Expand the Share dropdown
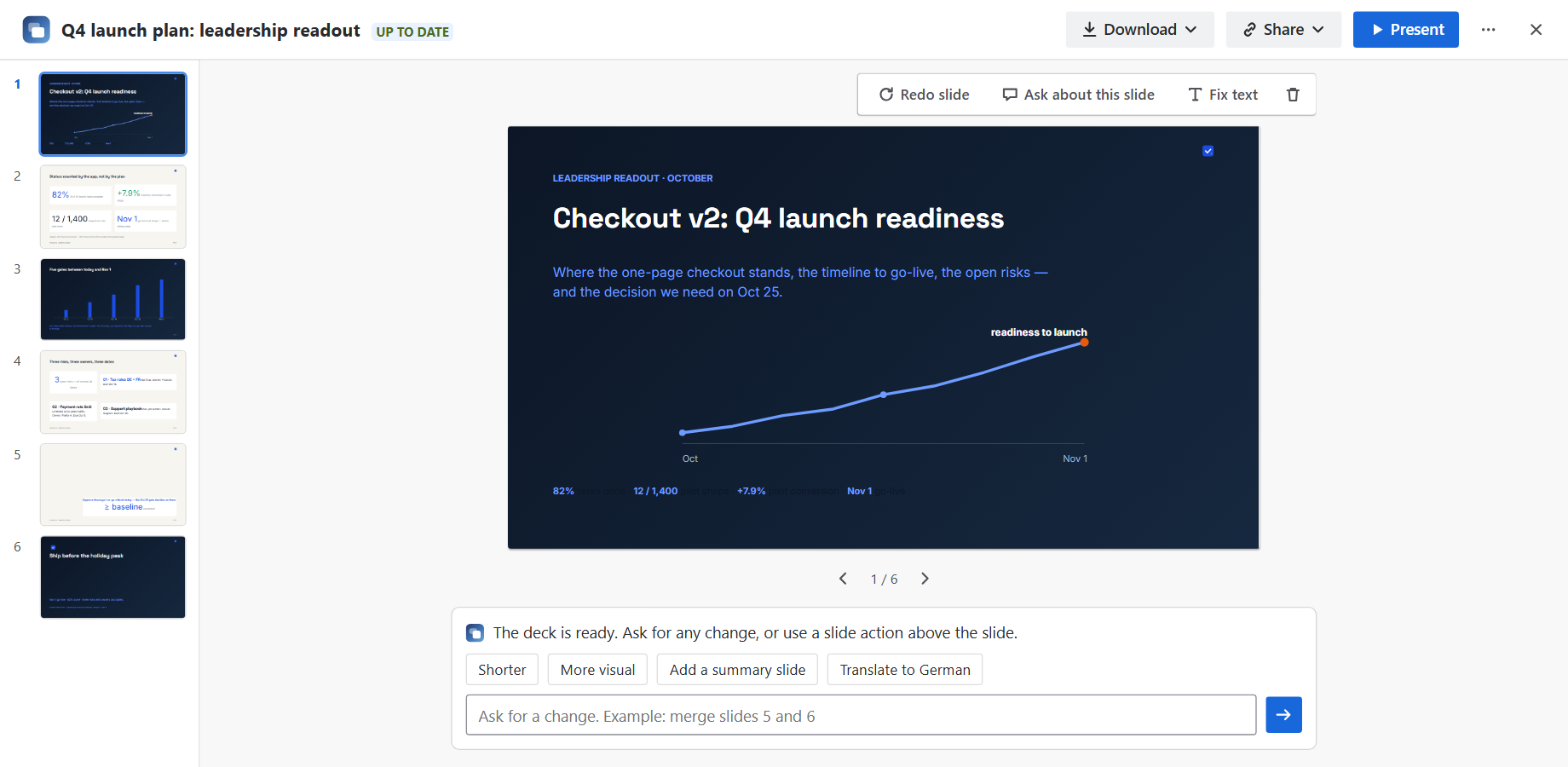The image size is (1568, 767). (1283, 30)
